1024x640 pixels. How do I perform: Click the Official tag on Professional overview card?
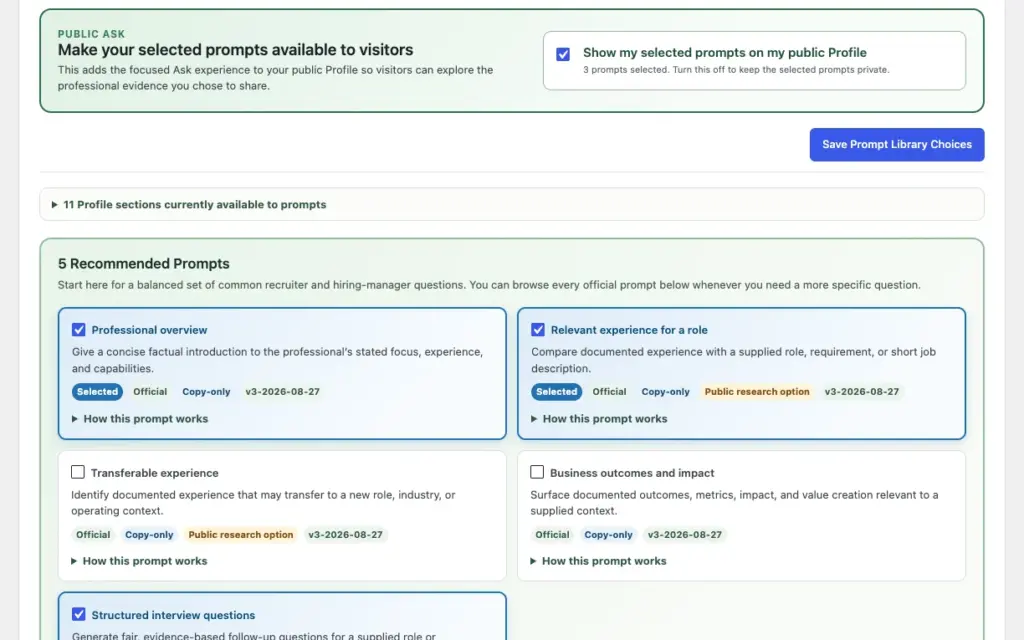click(x=150, y=392)
